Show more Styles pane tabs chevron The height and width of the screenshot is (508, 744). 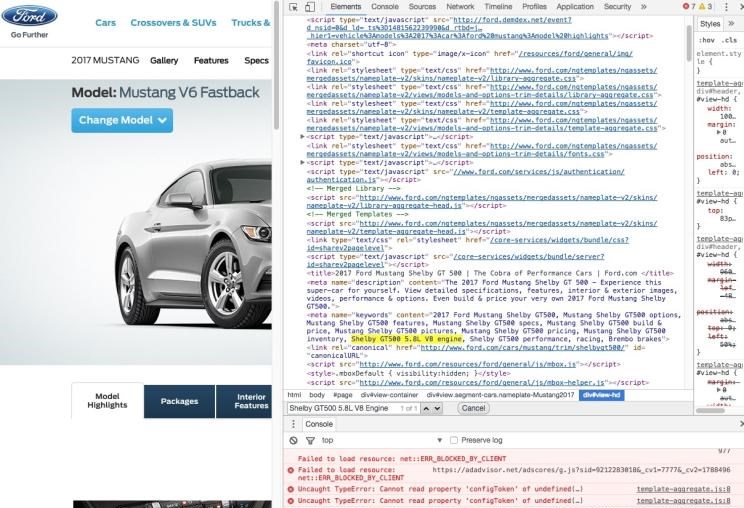pyautogui.click(x=731, y=23)
